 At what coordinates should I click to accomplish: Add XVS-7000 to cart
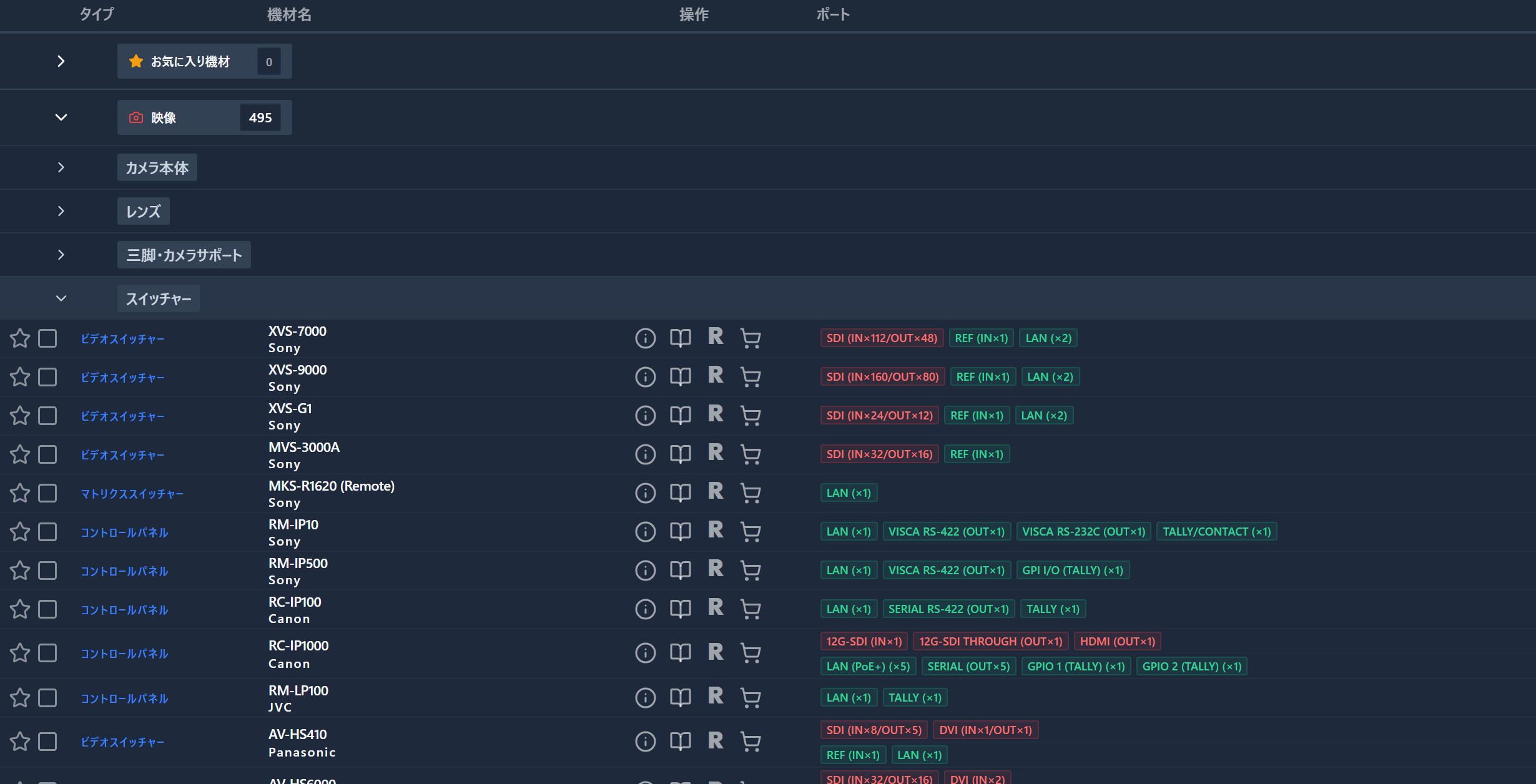click(x=750, y=338)
